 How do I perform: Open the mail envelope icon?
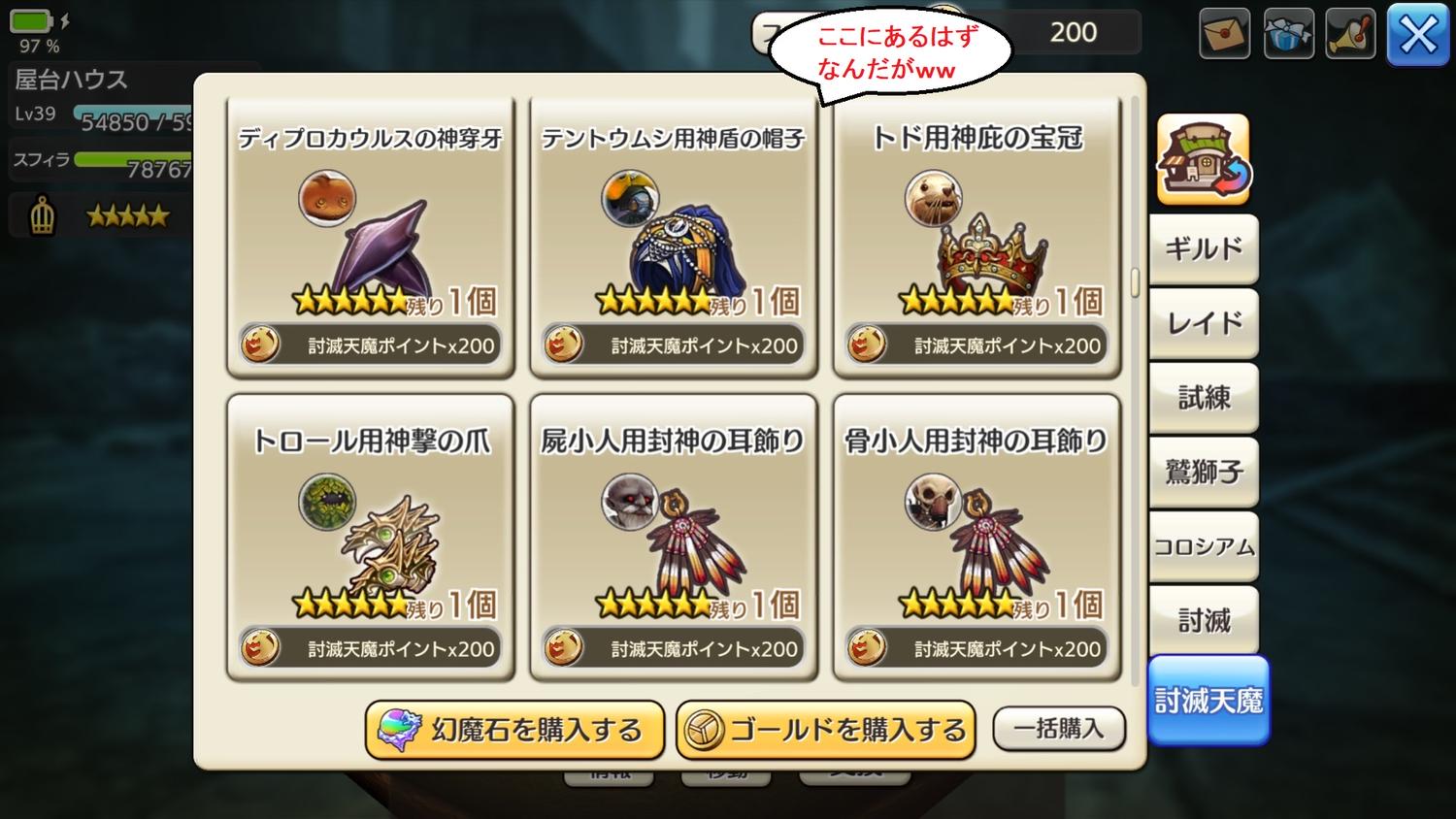point(1224,33)
